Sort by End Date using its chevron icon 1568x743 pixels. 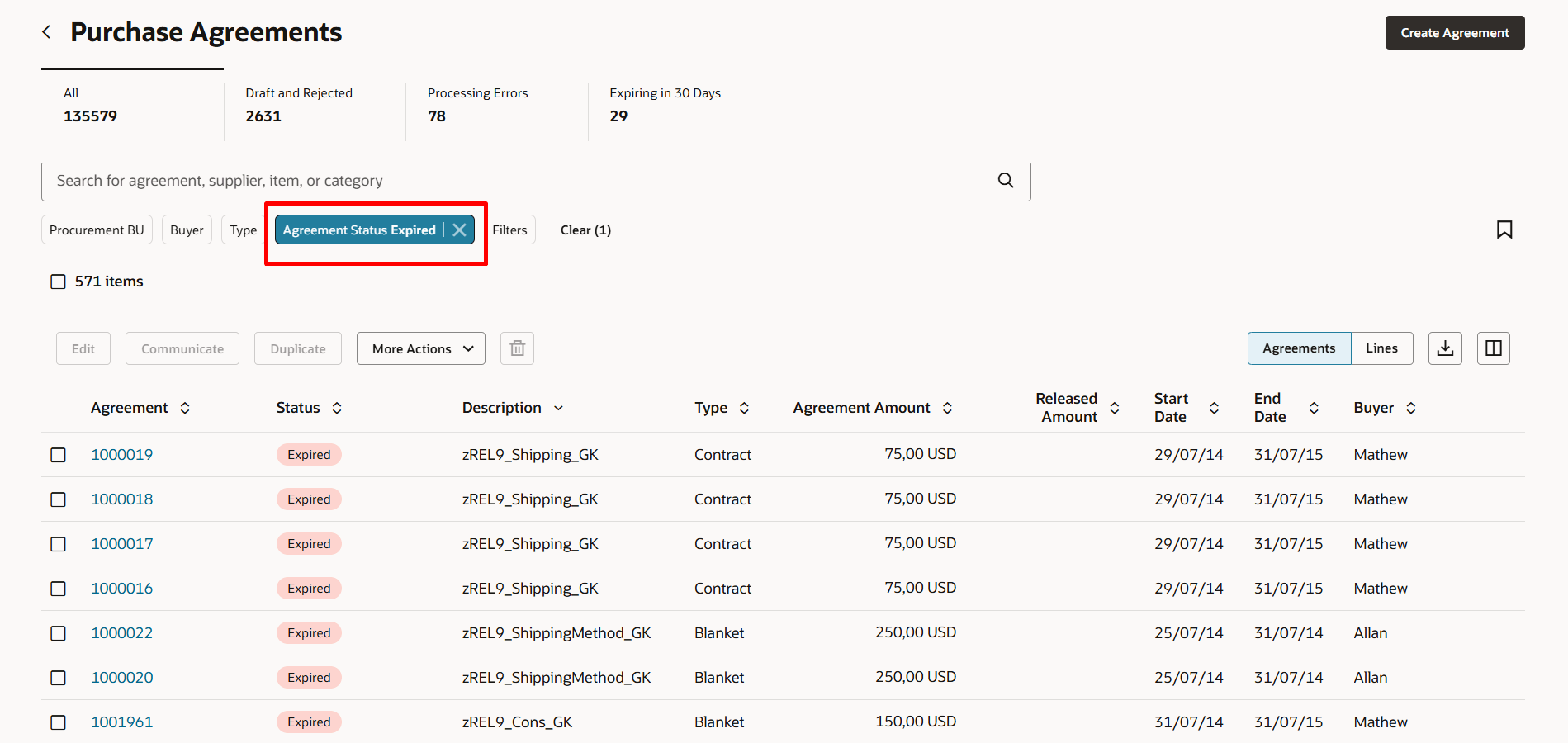1315,407
